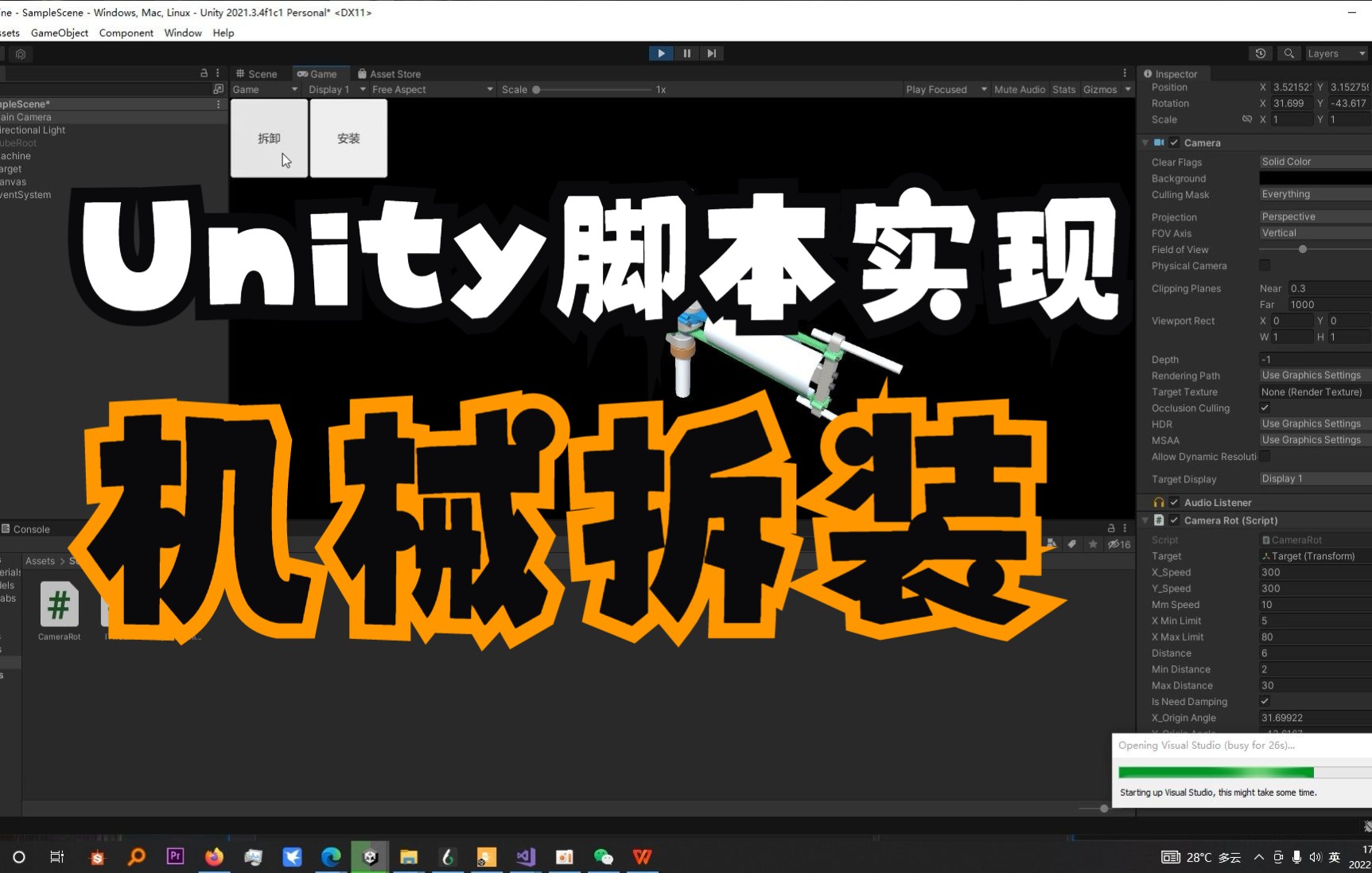Screen dimensions: 1372x873
Task: Collapse the Camera Rot script foldout arrow
Action: [1145, 520]
